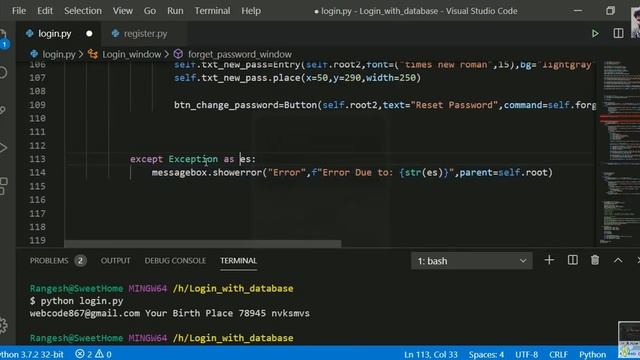This screenshot has height=360, width=640.
Task: Click forget_password_window method breadcrumb
Action: coord(240,54)
